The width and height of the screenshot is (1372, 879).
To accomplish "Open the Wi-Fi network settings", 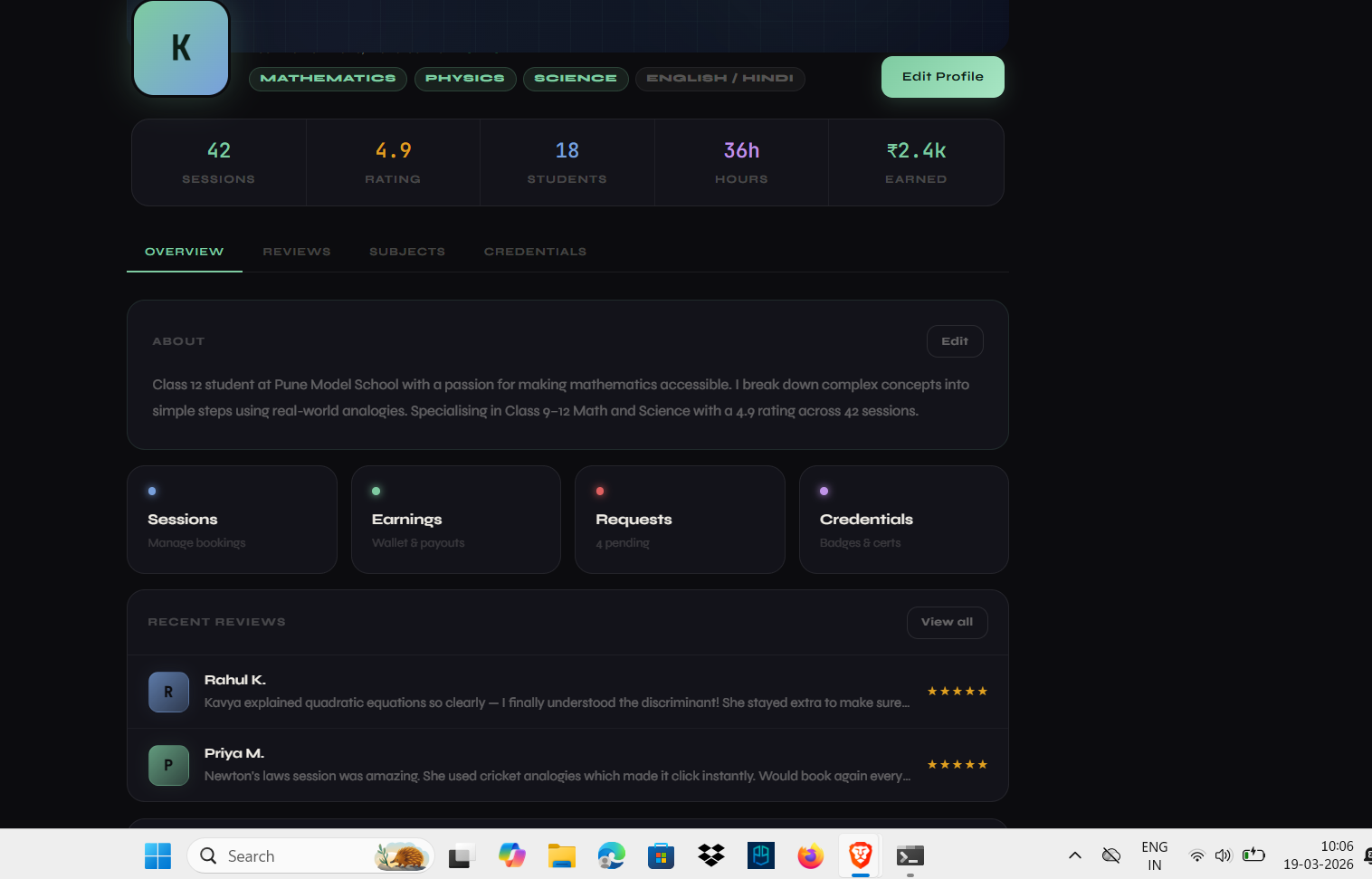I will (1196, 855).
